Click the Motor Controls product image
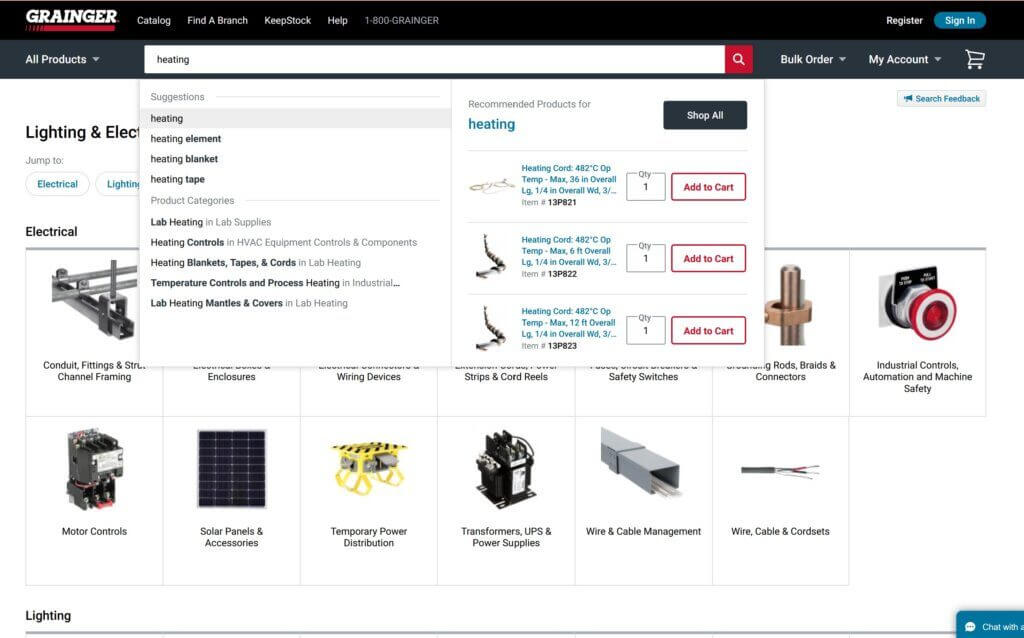Screen dimensions: 1024x638 (95, 469)
